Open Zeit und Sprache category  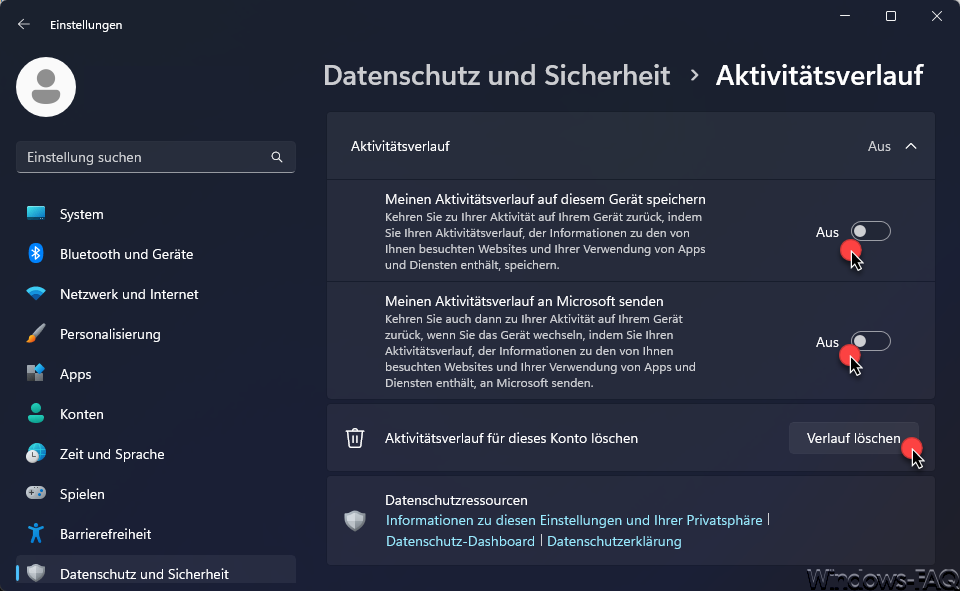click(x=156, y=454)
